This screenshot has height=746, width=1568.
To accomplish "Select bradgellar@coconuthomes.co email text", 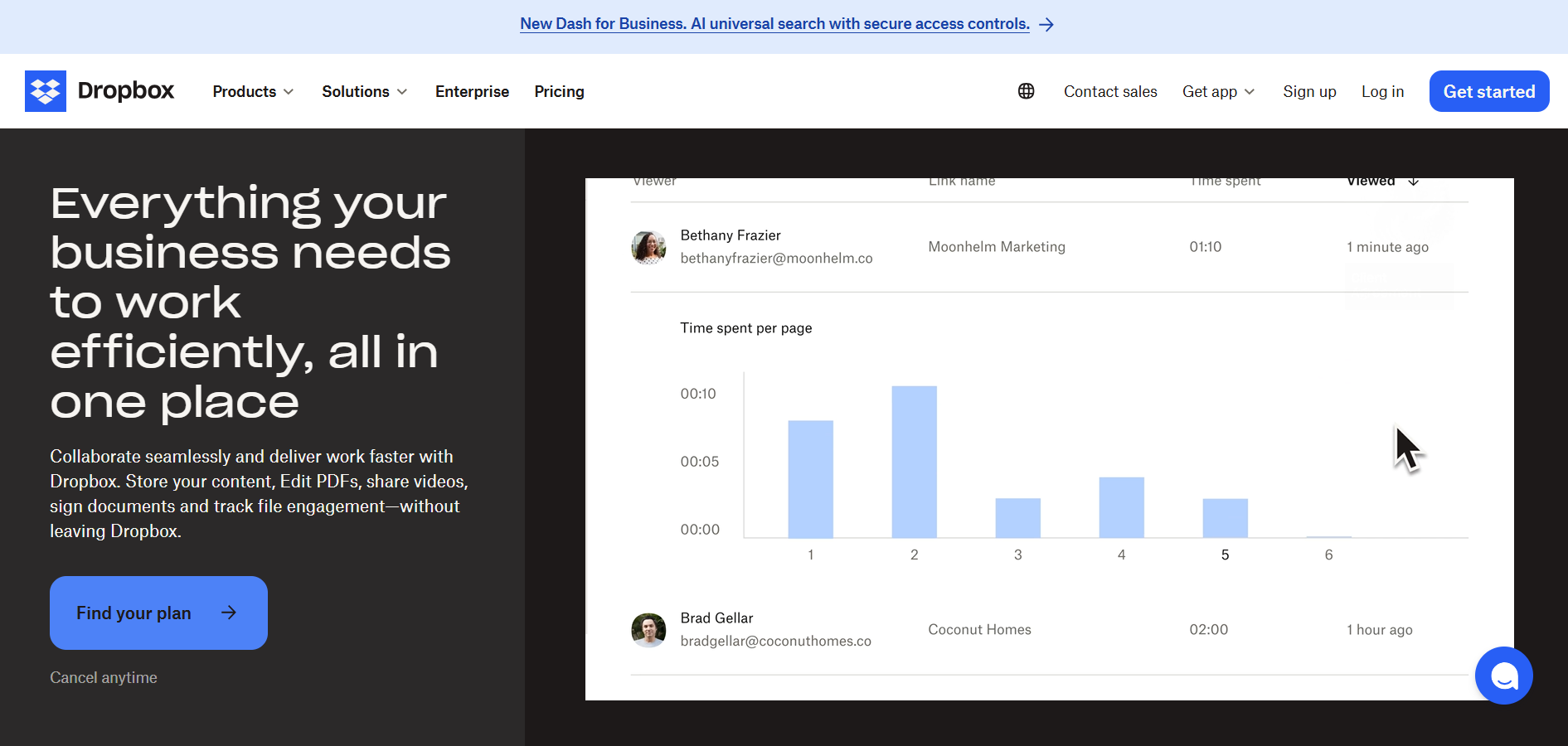I will (x=775, y=642).
